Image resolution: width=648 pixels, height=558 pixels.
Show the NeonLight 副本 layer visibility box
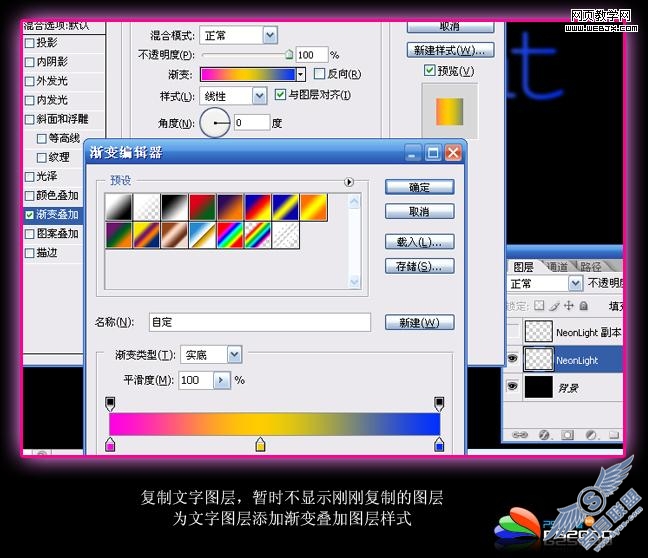click(512, 331)
